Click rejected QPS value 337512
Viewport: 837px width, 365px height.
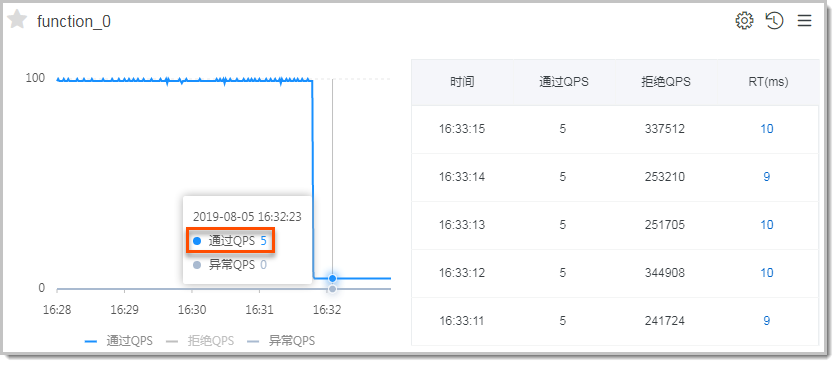(665, 129)
